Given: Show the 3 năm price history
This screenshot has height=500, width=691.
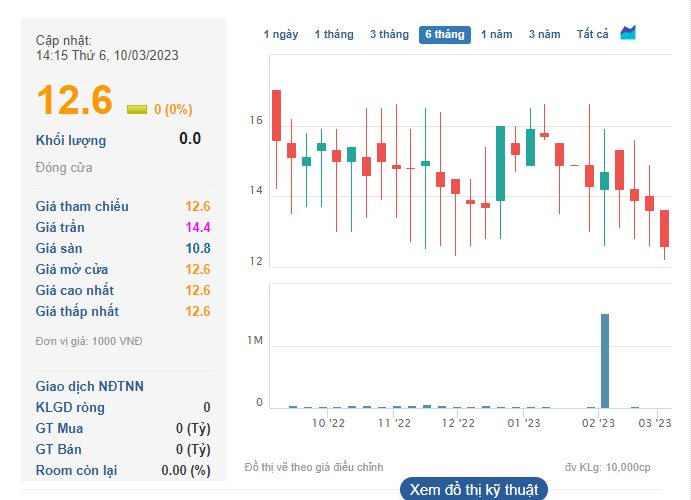Looking at the screenshot, I should [x=545, y=34].
